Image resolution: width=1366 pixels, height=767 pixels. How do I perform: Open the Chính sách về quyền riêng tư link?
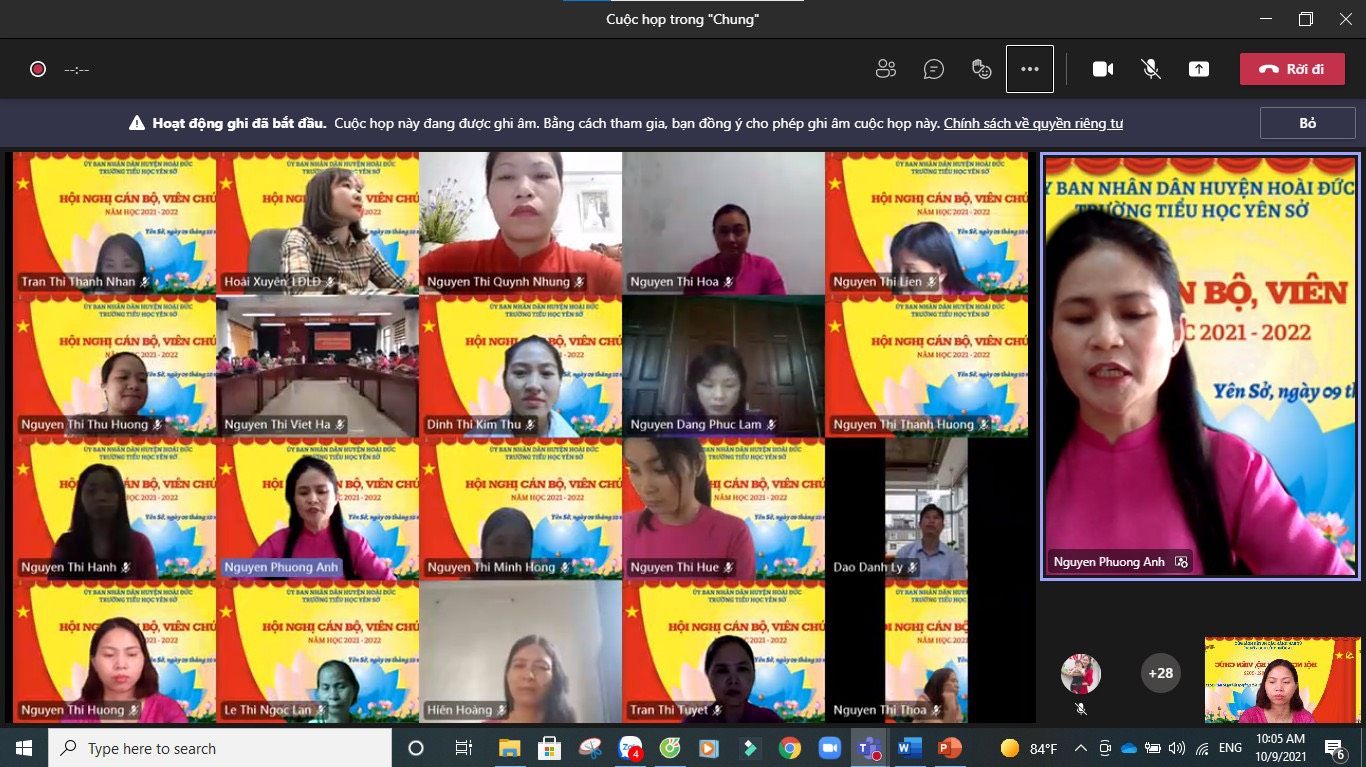point(1033,123)
